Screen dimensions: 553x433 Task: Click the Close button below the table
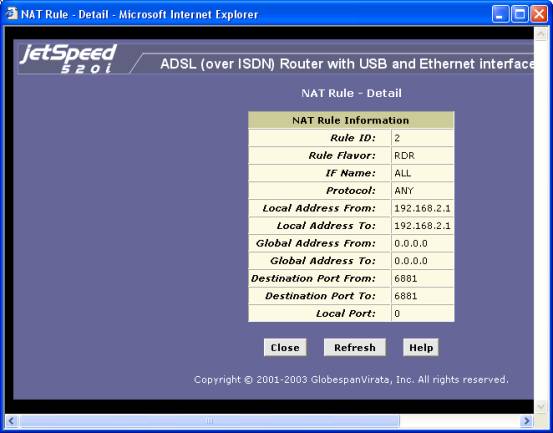tap(285, 348)
